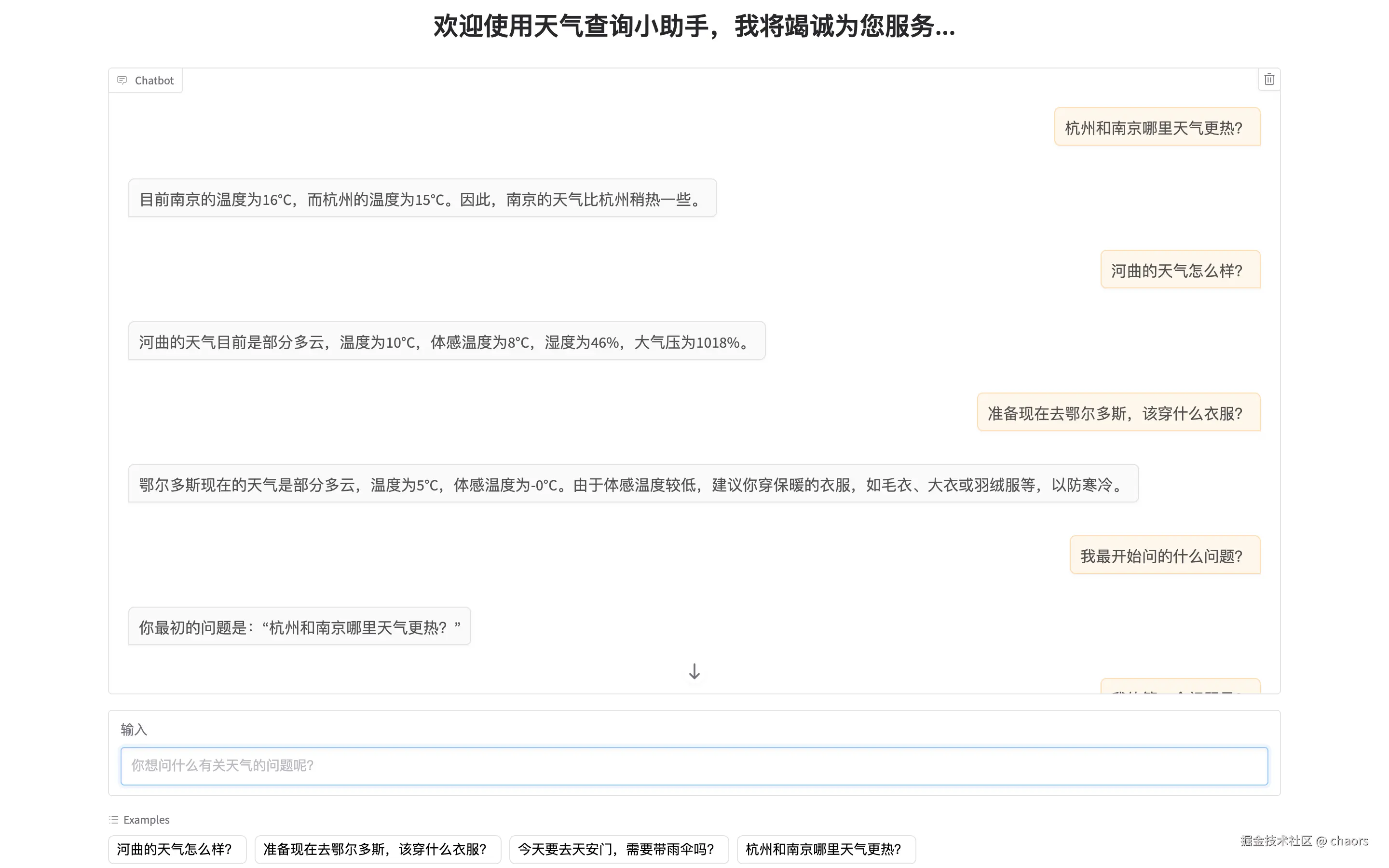Image resolution: width=1389 pixels, height=868 pixels.
Task: Click the scroll-to-bottom down arrow
Action: coord(694,671)
